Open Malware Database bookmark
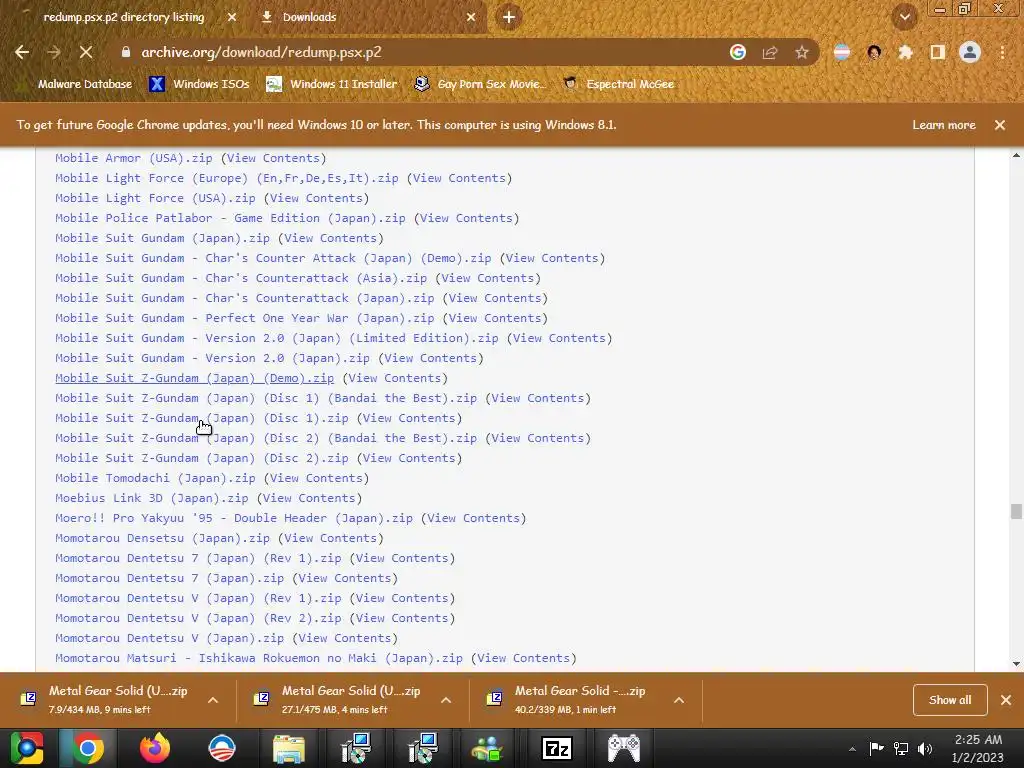The width and height of the screenshot is (1024, 768). point(76,84)
